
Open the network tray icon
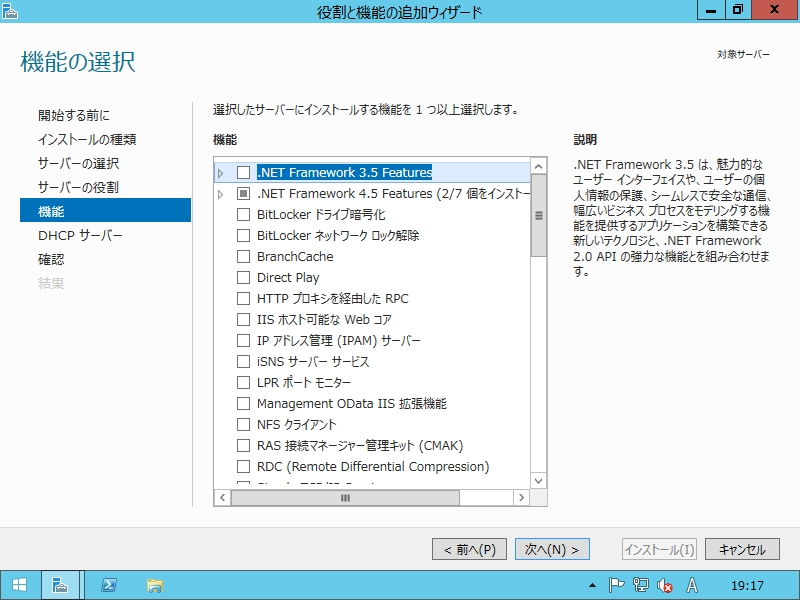pos(641,585)
